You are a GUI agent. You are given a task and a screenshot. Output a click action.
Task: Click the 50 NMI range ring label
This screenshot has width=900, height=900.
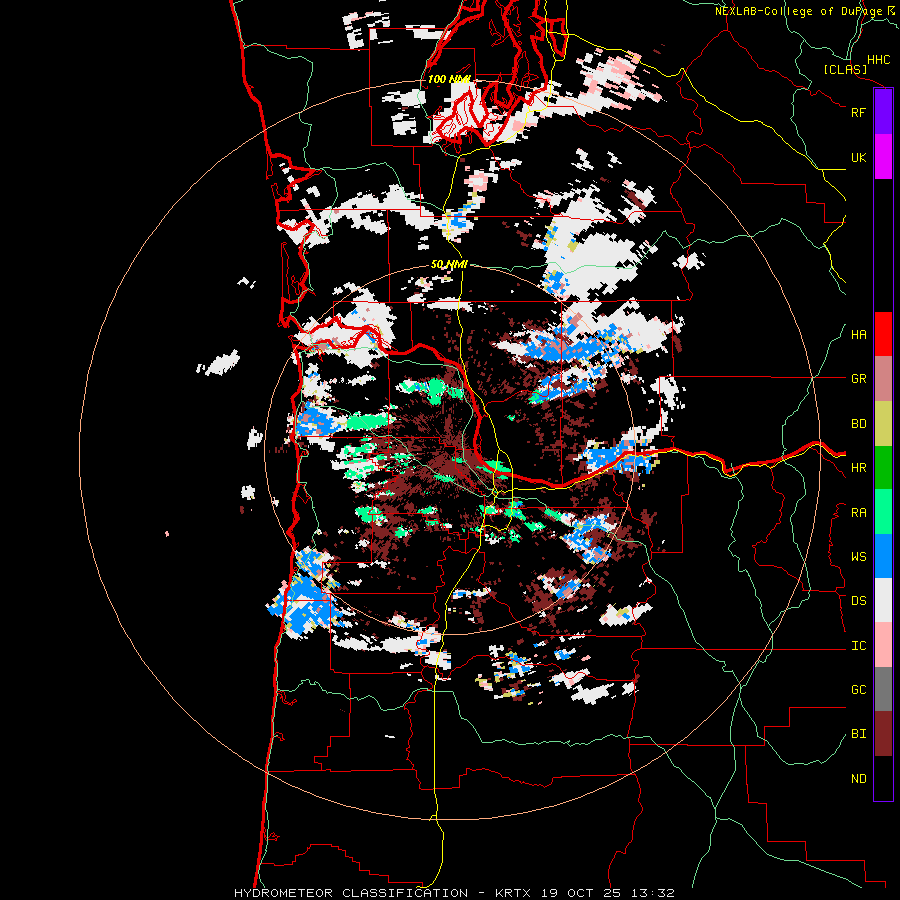[x=449, y=264]
